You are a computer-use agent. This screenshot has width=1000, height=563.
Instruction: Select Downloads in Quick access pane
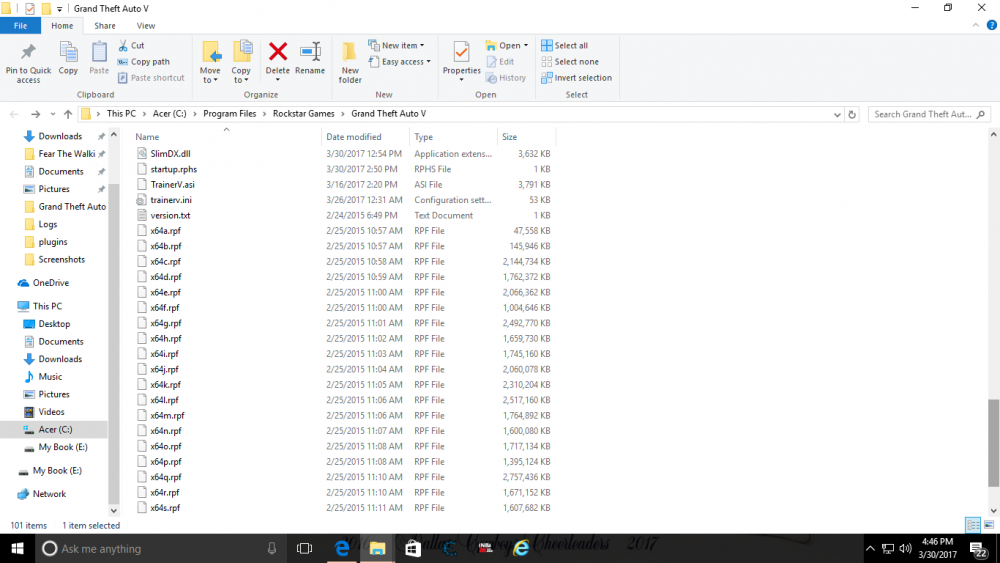pyautogui.click(x=60, y=136)
